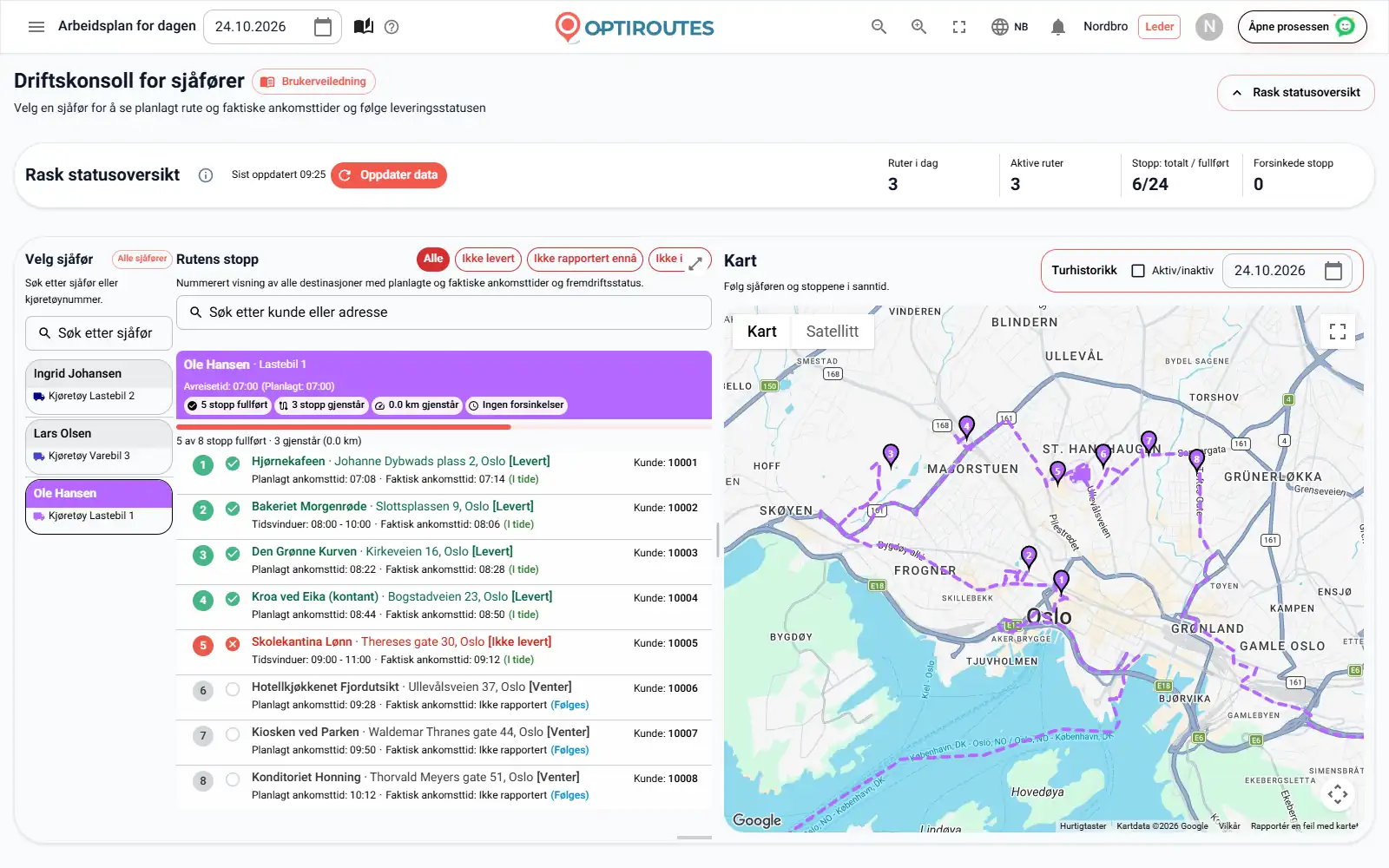Viewport: 1389px width, 868px height.
Task: Select driver Ingrid Johansen
Action: (x=99, y=386)
